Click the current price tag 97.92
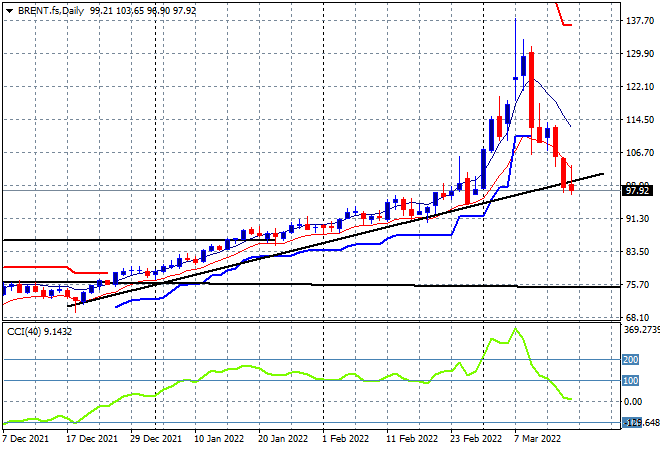Viewport: 660px width, 450px height. [x=637, y=190]
